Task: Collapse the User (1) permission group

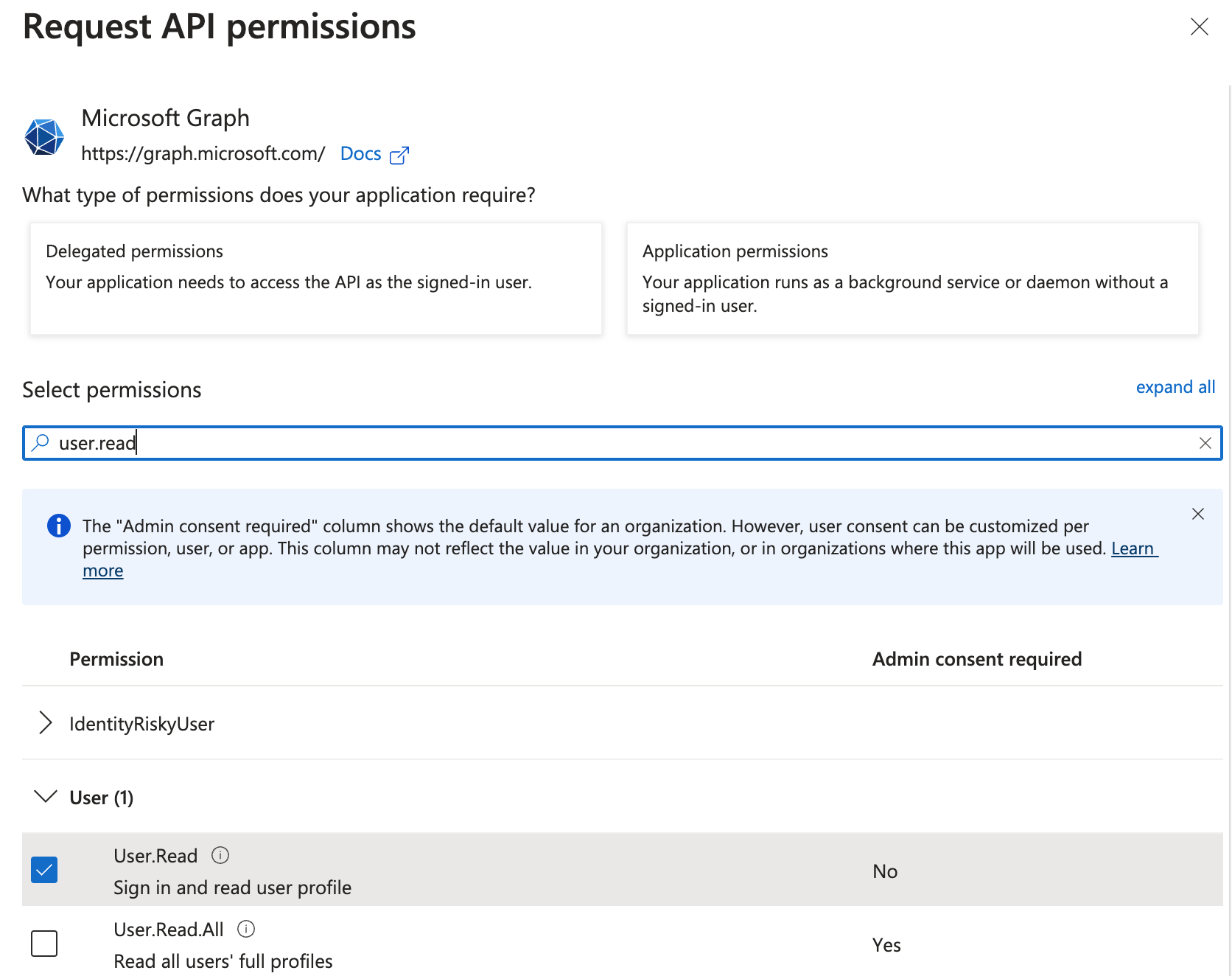Action: coord(46,797)
